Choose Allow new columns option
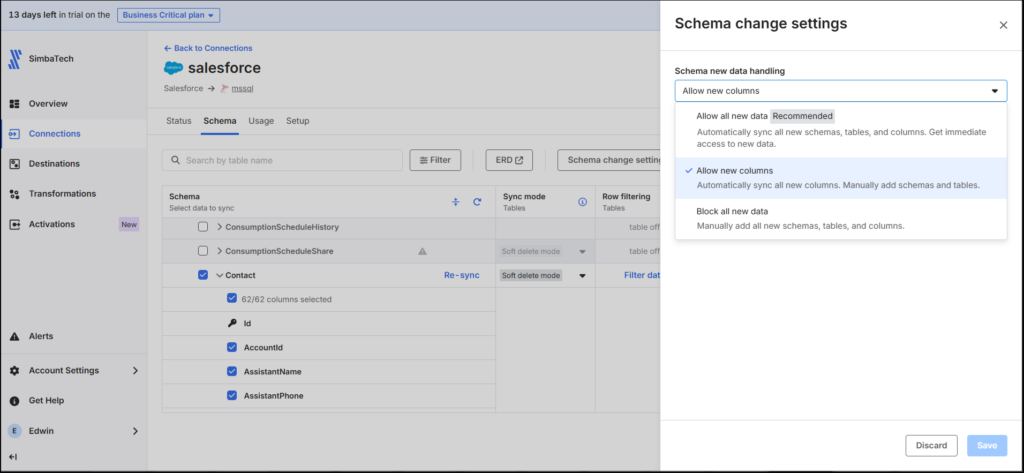Screen dimensions: 1024x473 tap(840, 178)
